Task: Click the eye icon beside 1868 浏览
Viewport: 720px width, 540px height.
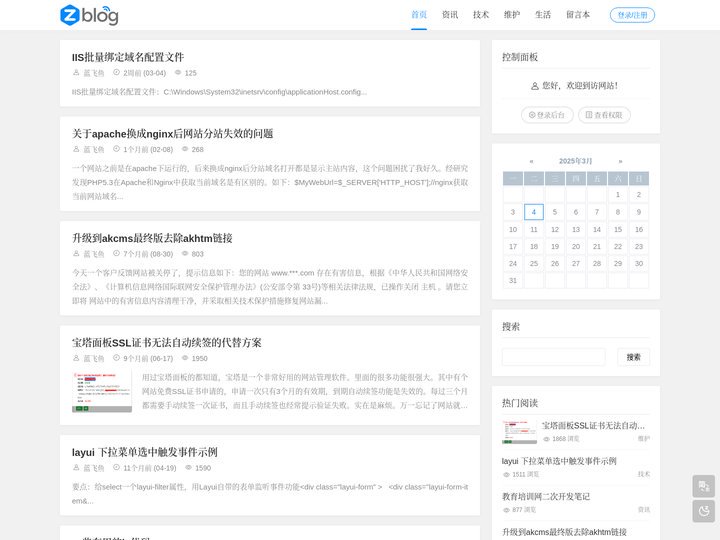Action: (x=546, y=439)
